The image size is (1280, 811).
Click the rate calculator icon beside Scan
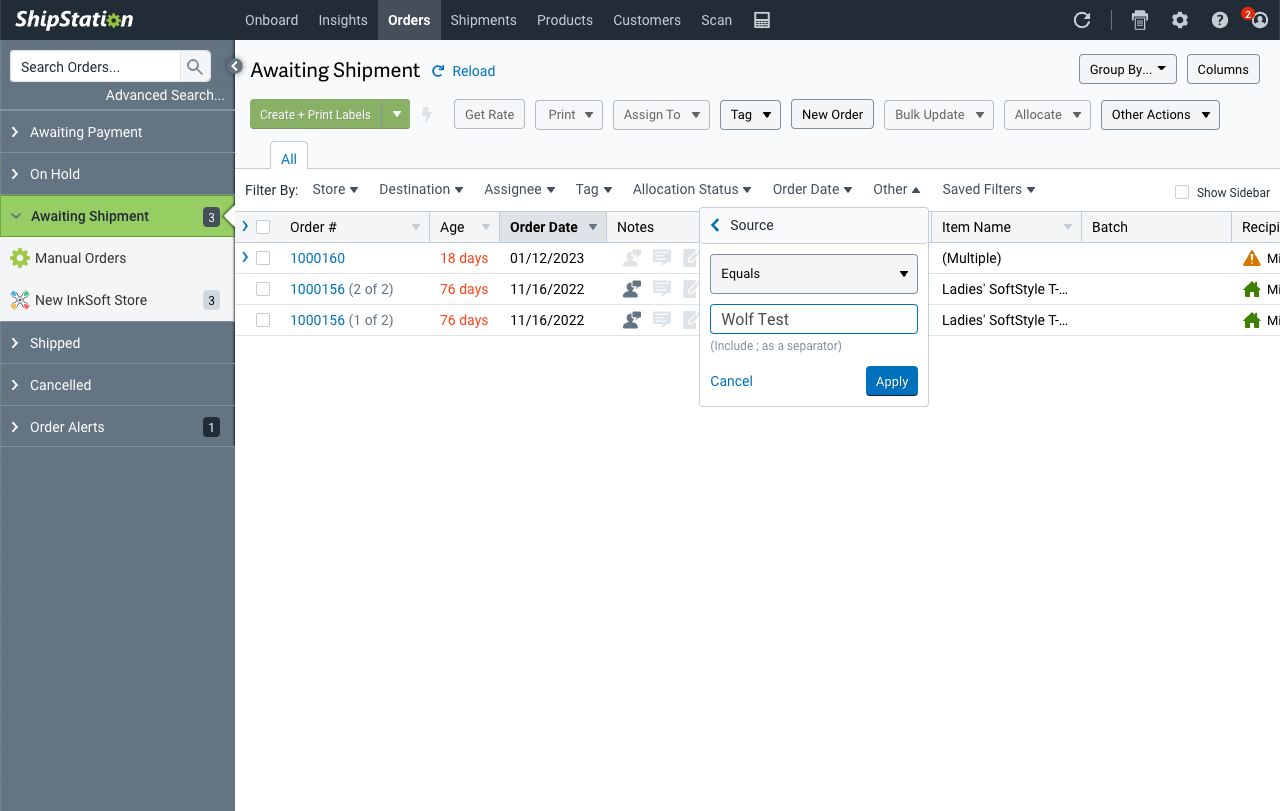point(761,19)
